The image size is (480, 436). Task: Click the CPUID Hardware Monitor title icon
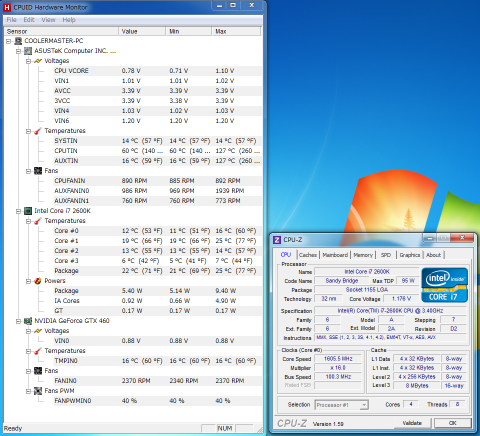[7, 7]
